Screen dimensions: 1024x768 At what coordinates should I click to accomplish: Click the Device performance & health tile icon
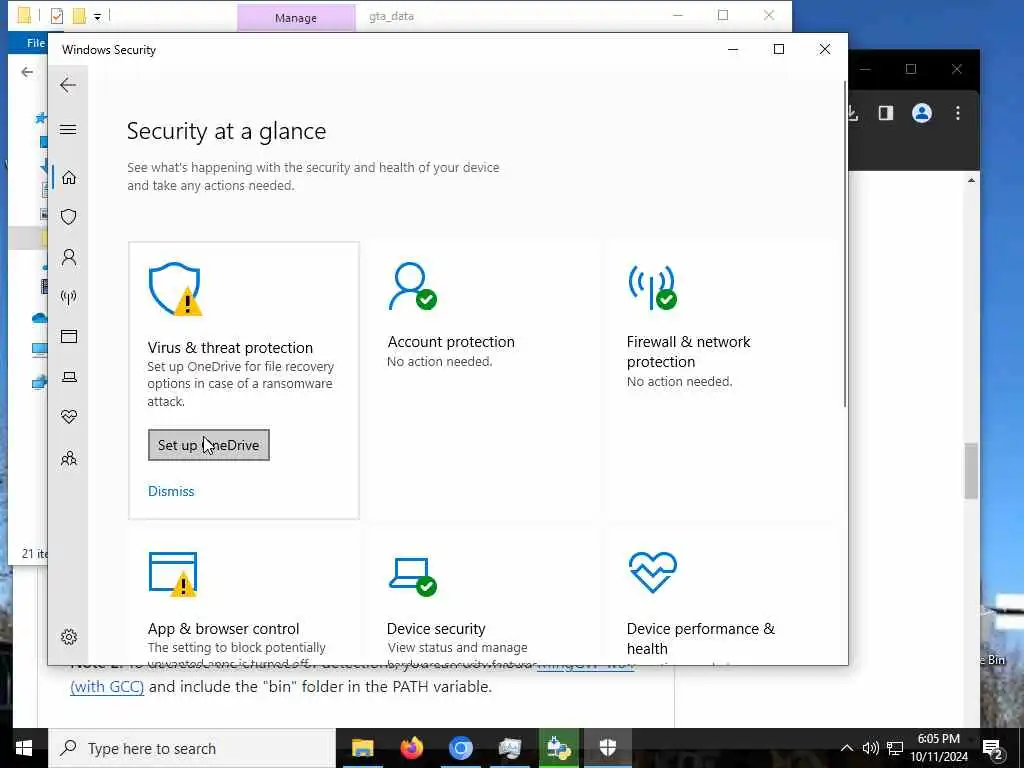652,572
